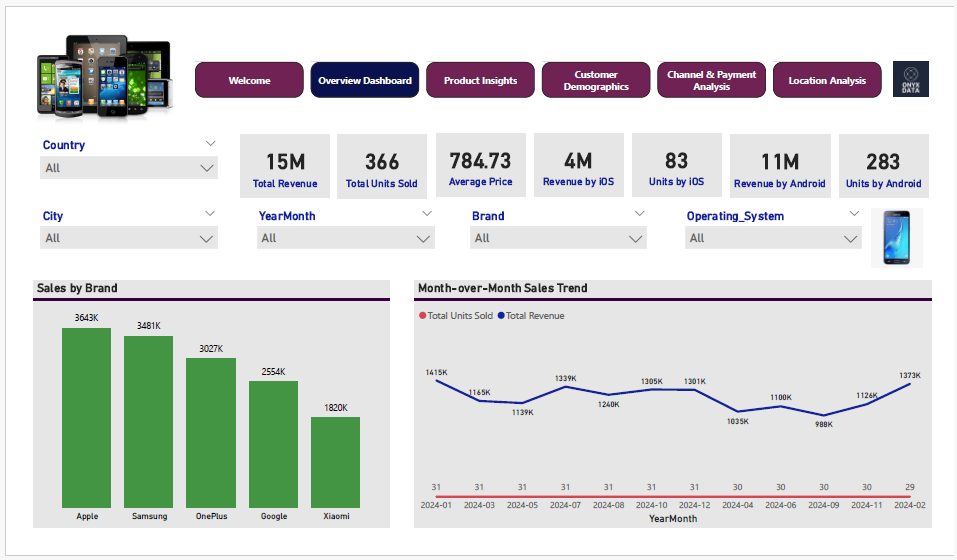Image resolution: width=957 pixels, height=560 pixels.
Task: Click the Month-over-Month Sales Trend title
Action: pos(503,288)
